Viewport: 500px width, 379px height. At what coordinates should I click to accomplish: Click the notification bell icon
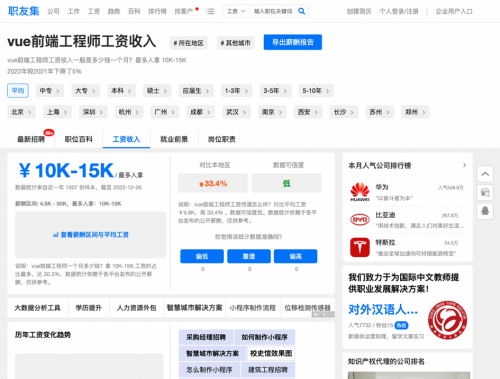click(485, 211)
